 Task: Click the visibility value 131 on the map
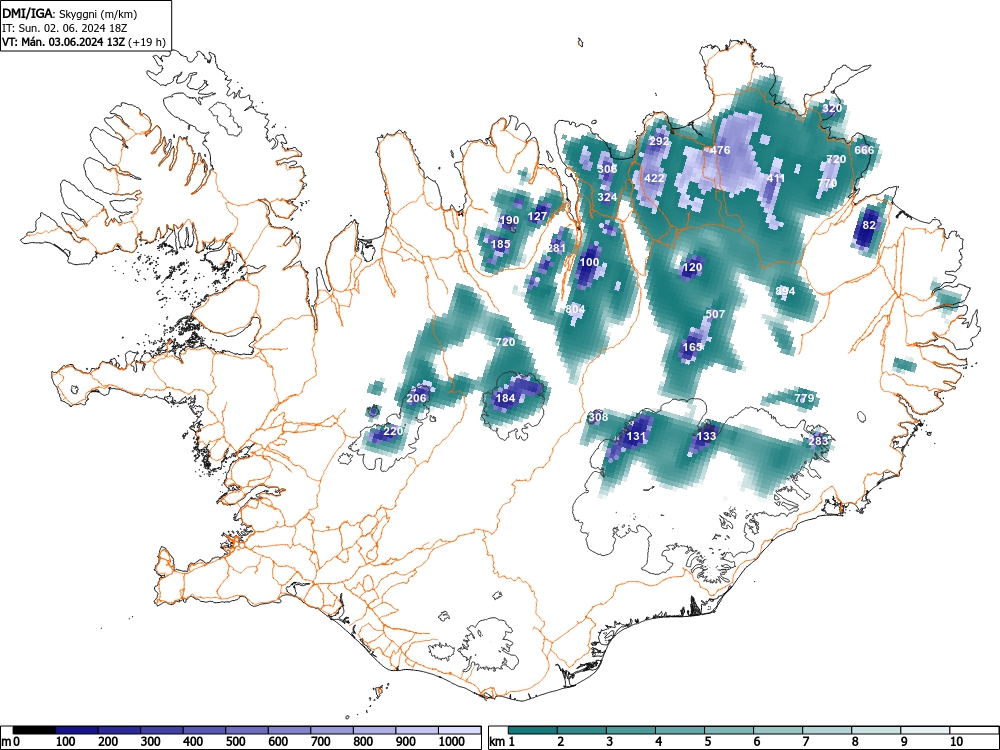pyautogui.click(x=636, y=436)
